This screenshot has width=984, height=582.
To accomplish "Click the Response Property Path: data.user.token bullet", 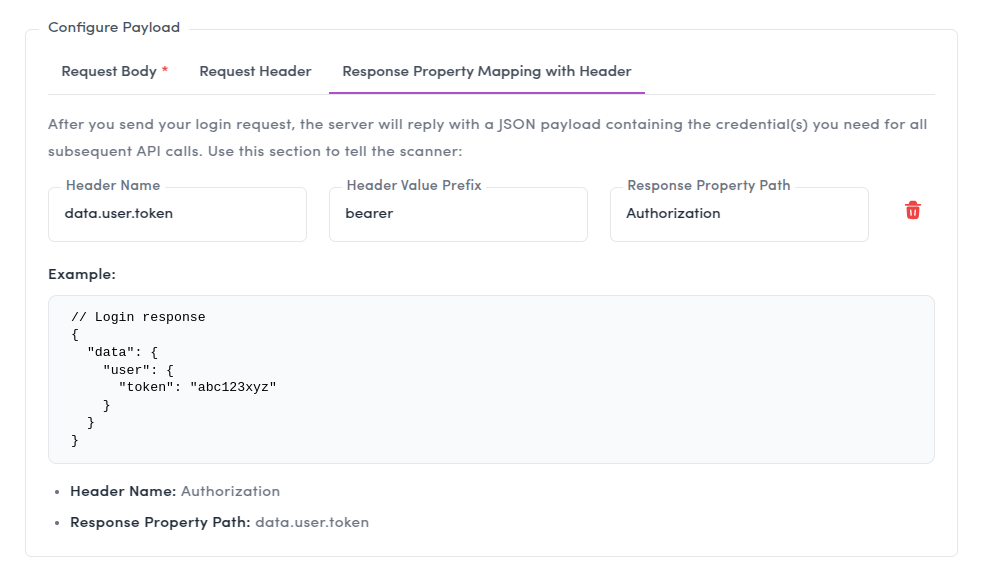I will [x=219, y=522].
